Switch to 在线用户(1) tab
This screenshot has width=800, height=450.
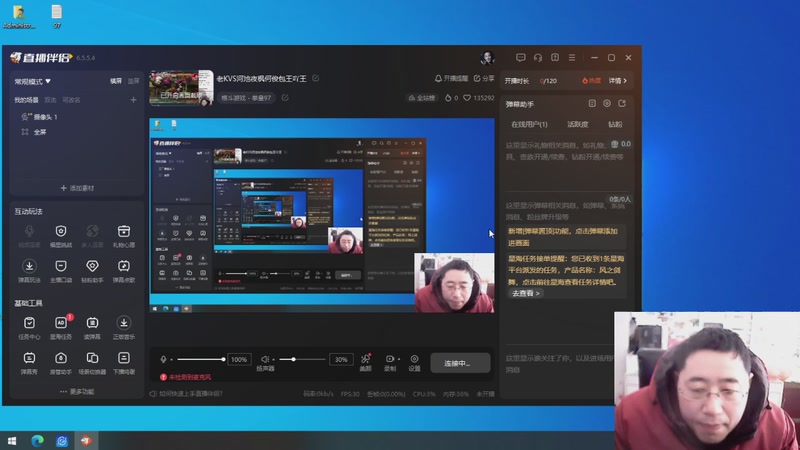(529, 124)
